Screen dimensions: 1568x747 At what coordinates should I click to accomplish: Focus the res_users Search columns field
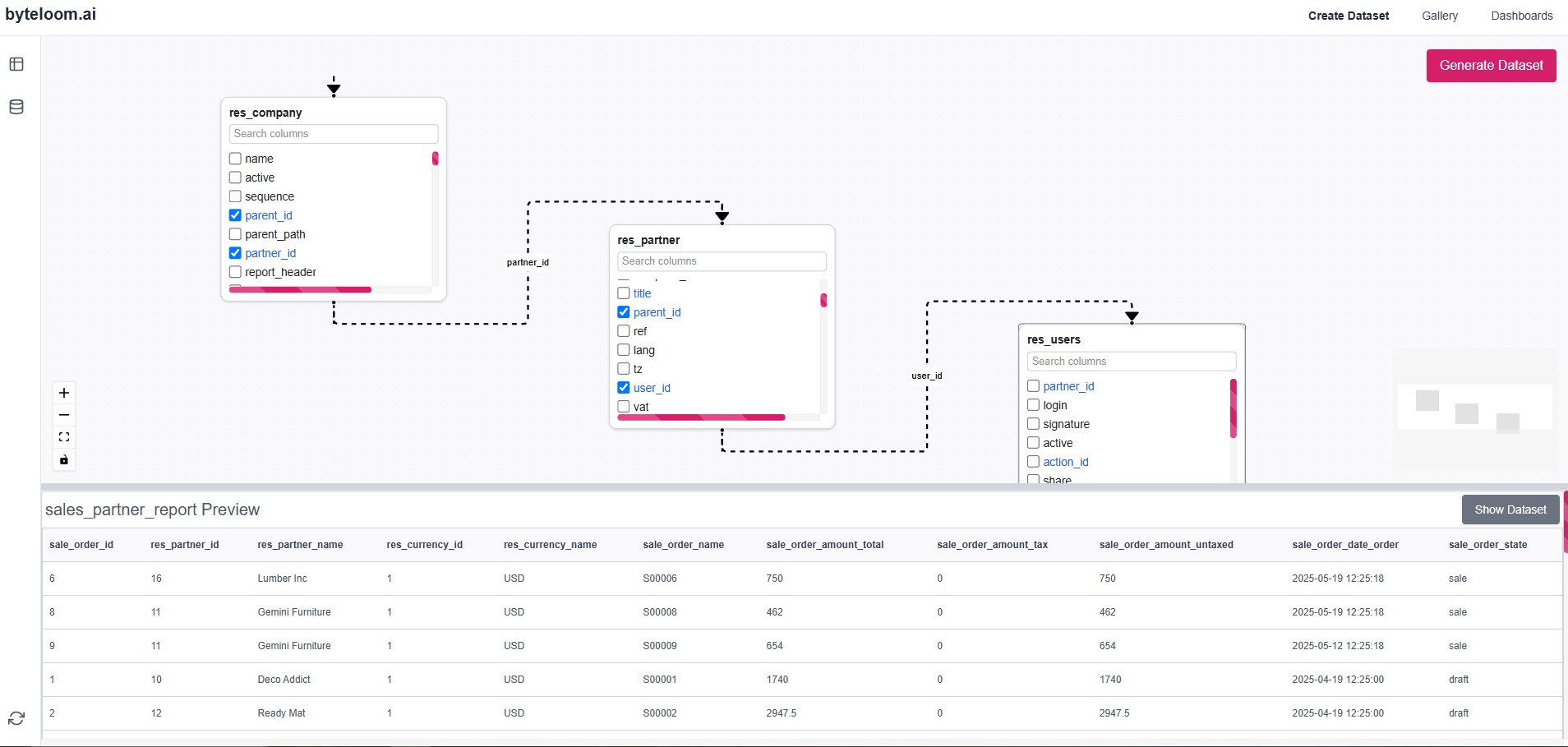point(1132,362)
